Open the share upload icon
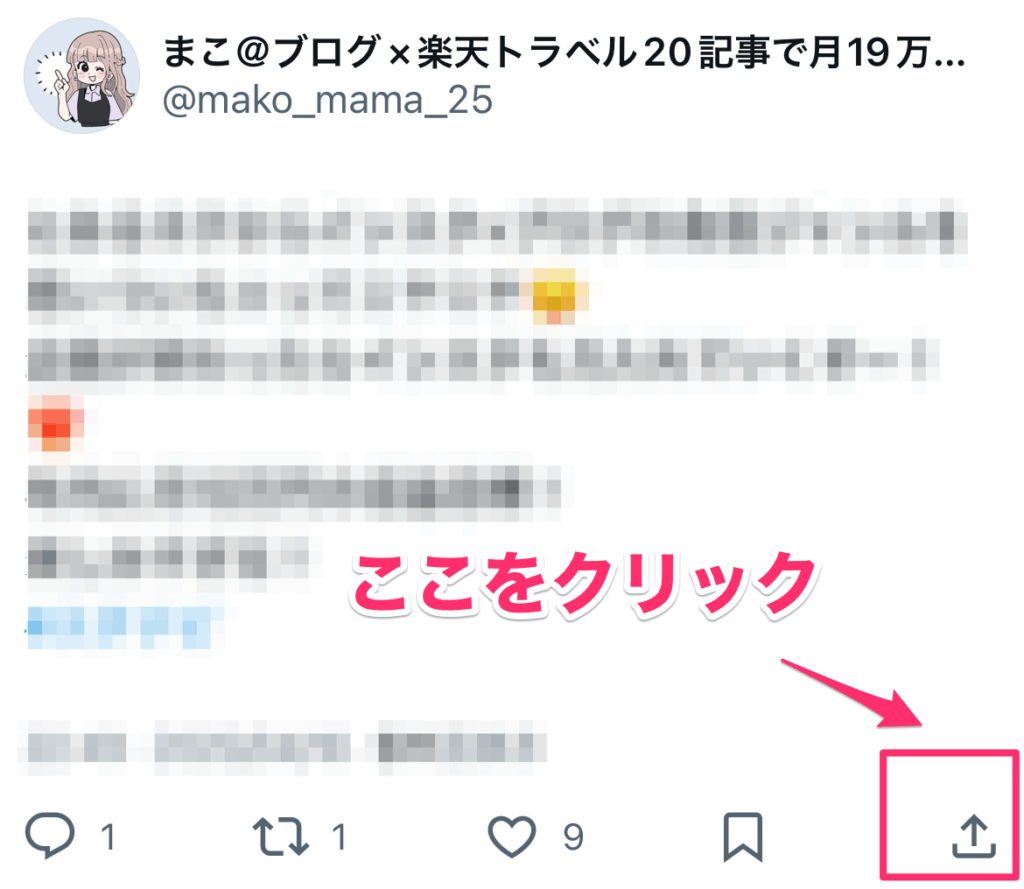This screenshot has width=1024, height=889. (x=974, y=836)
